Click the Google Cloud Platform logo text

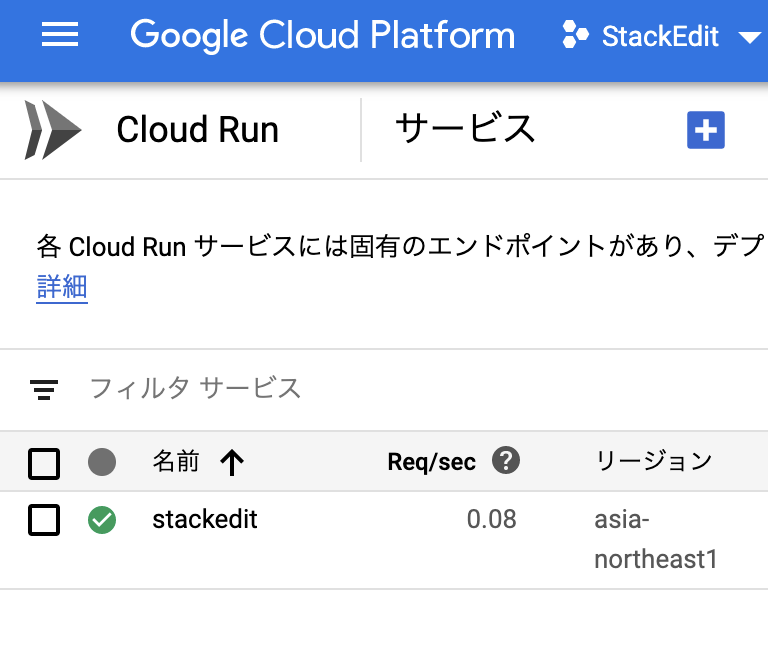coord(323,35)
